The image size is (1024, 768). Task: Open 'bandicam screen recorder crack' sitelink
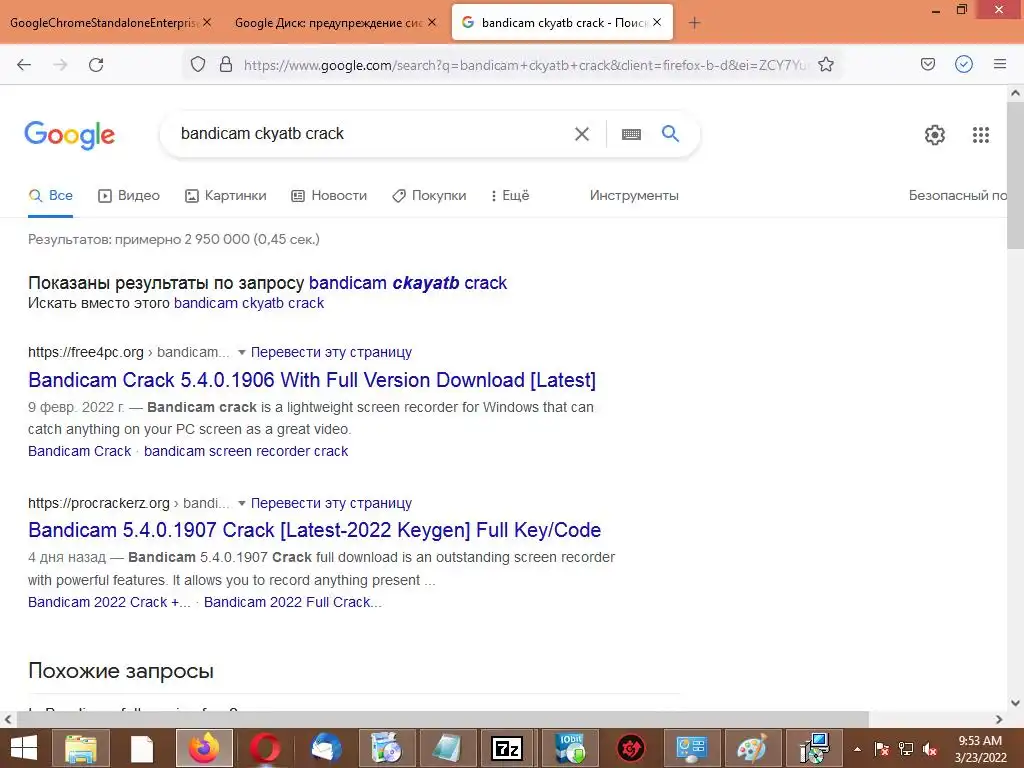tap(246, 451)
